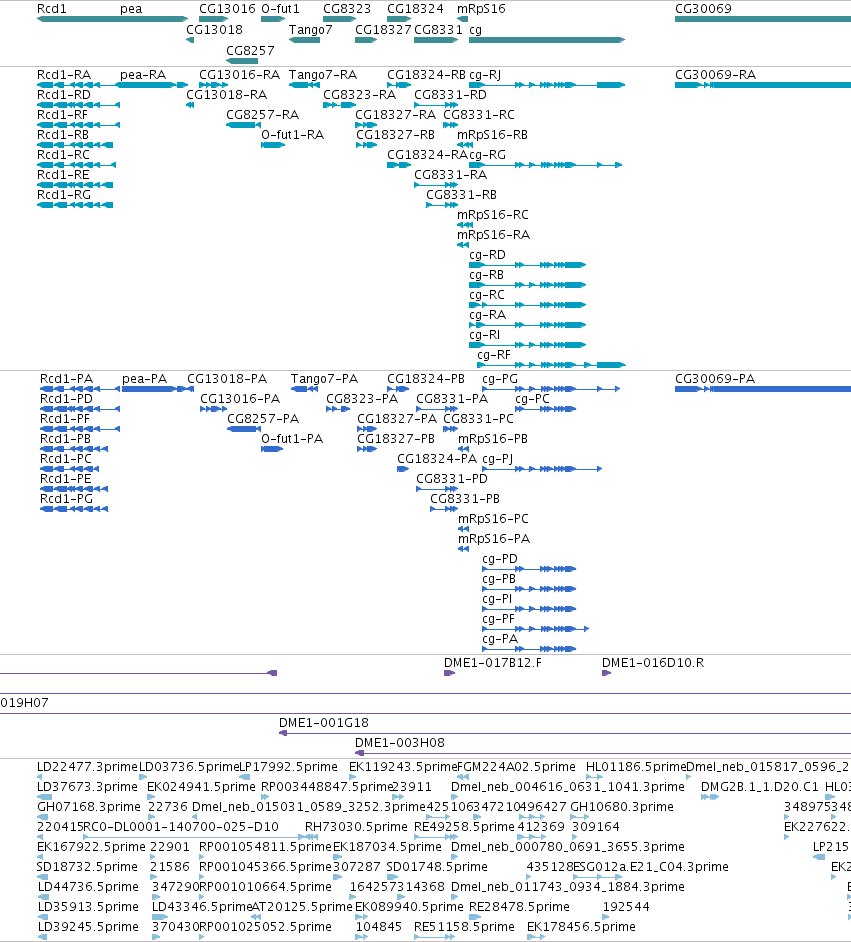The width and height of the screenshot is (851, 942).
Task: Select the cg-PG protein label
Action: click(x=500, y=378)
